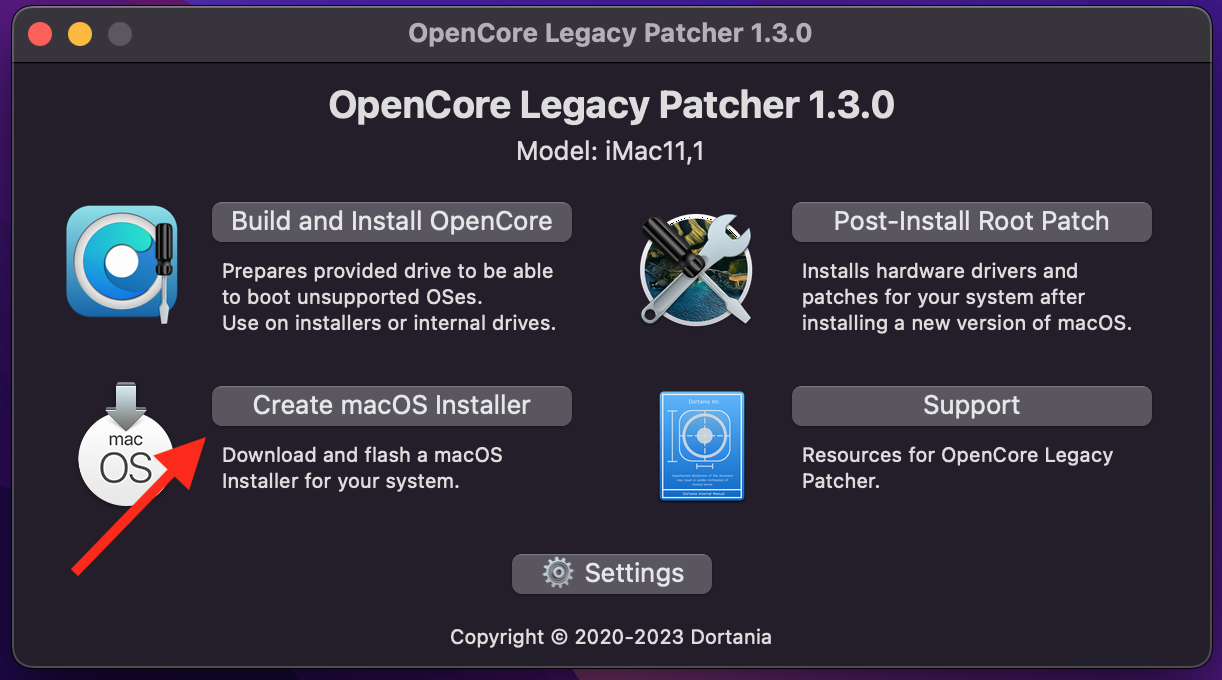The height and width of the screenshot is (680, 1222).
Task: Click the "Resources for OpenCore Legacy Patcher" text
Action: click(x=957, y=468)
